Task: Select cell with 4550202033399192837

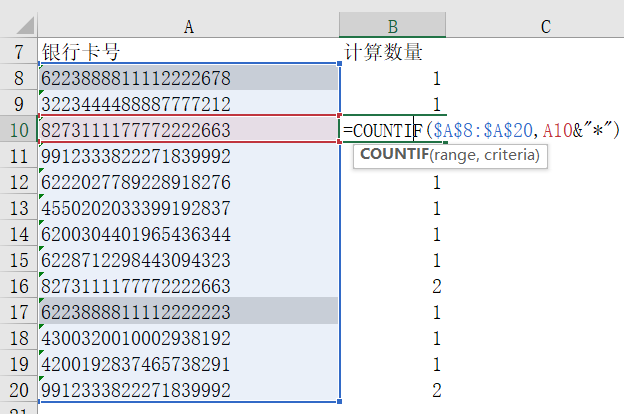Action: [x=189, y=207]
